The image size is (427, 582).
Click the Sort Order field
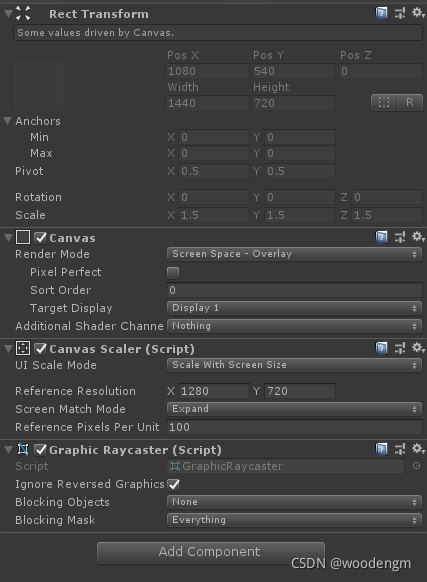click(294, 290)
